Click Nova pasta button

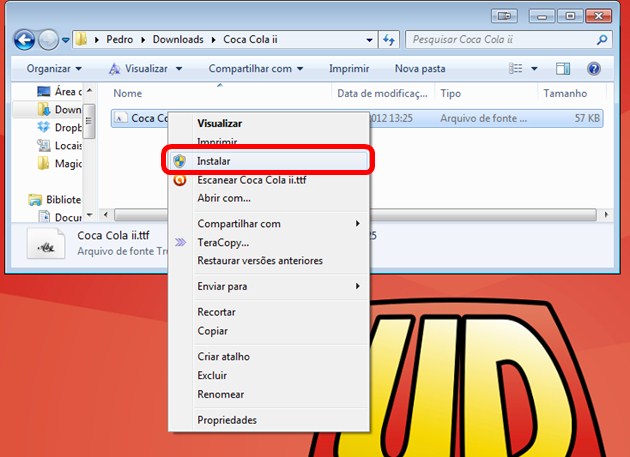click(x=420, y=69)
